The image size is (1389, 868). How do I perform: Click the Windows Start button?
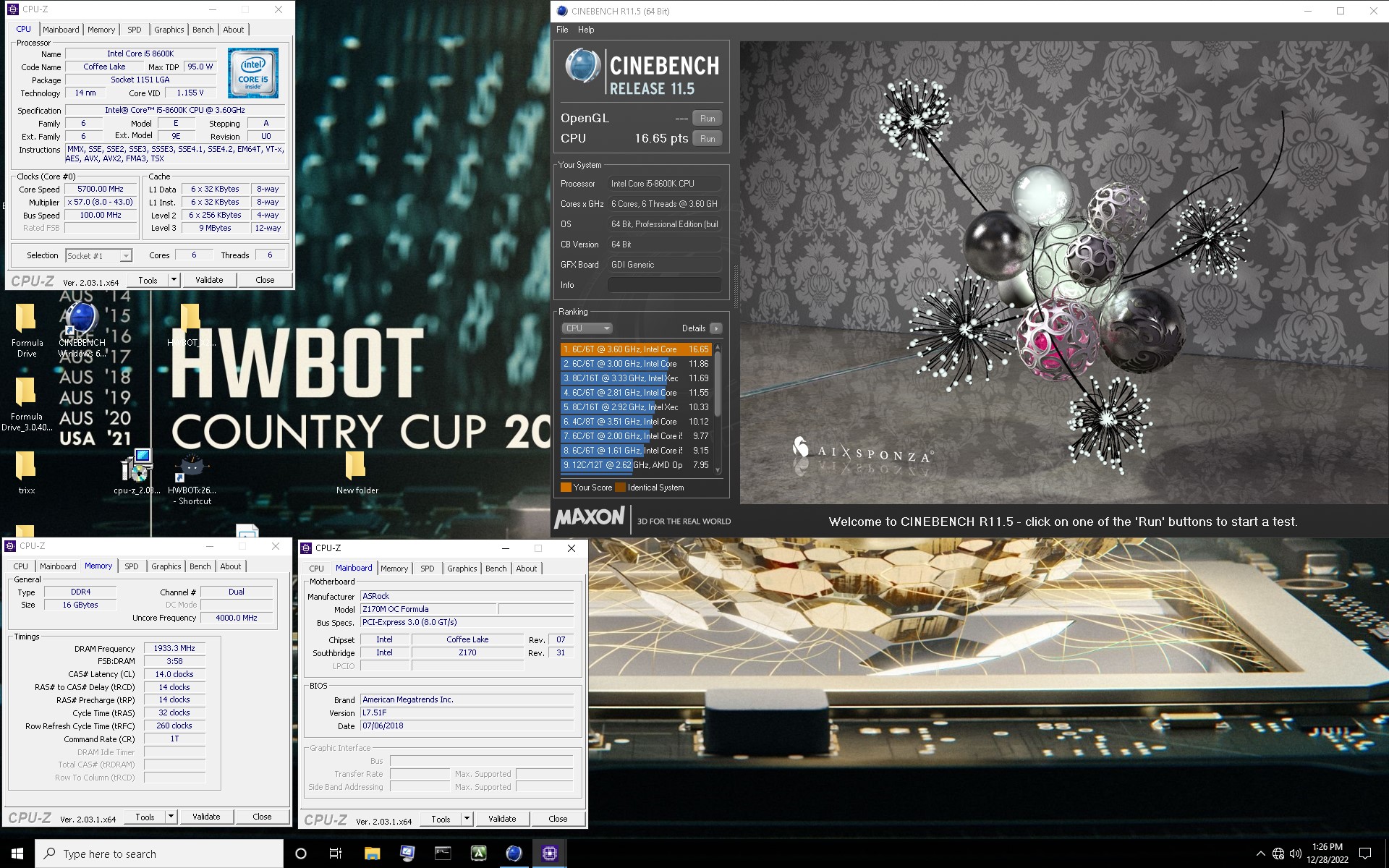pos(17,854)
